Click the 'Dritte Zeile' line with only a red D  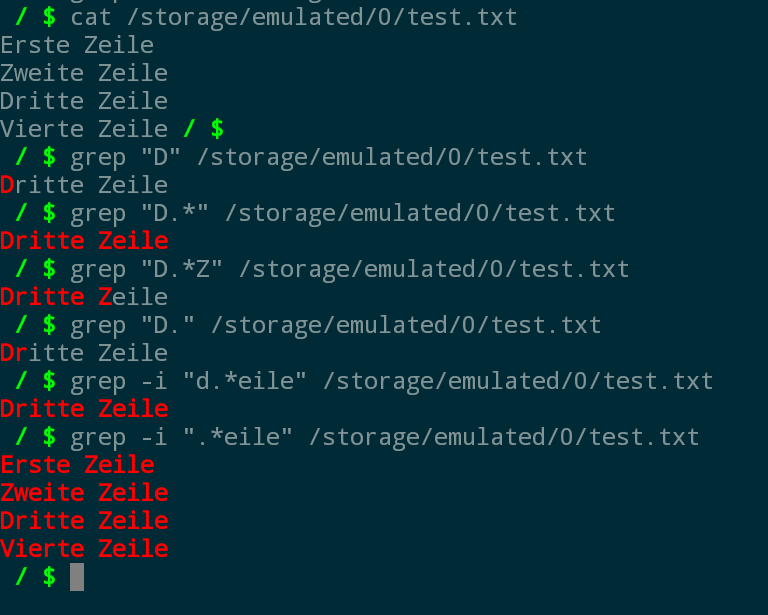point(84,185)
